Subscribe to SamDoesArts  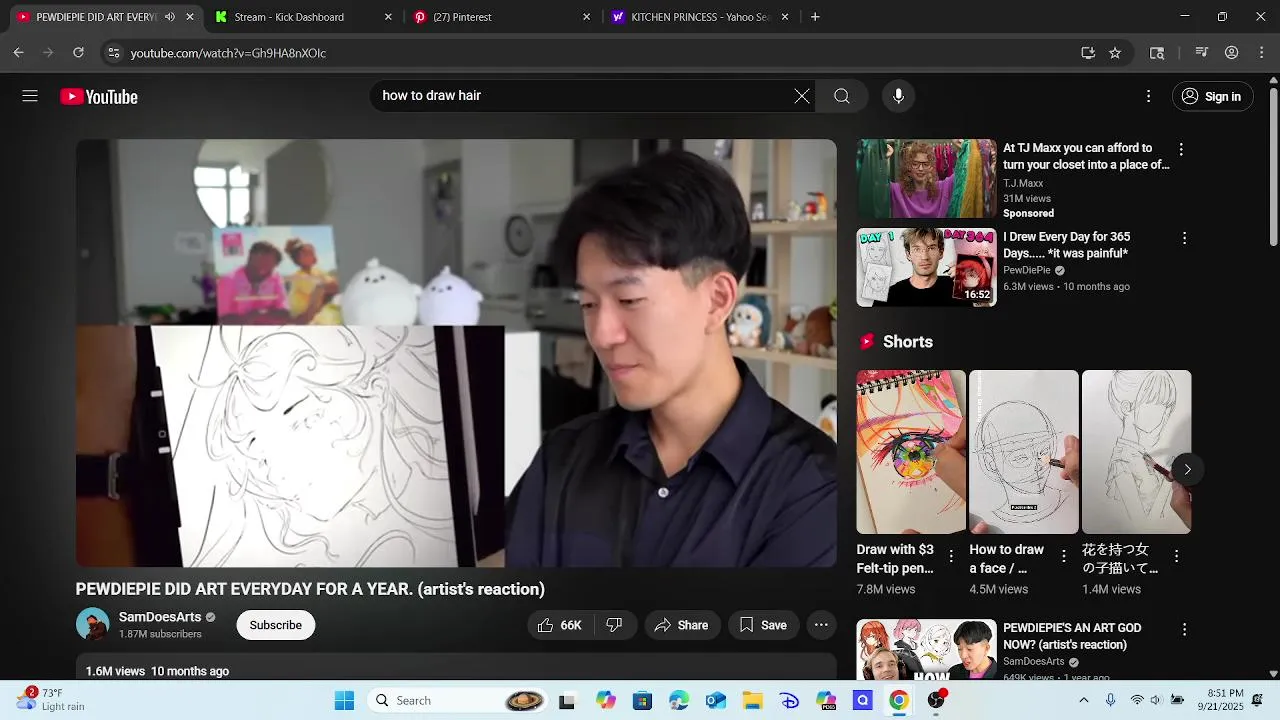(x=275, y=625)
